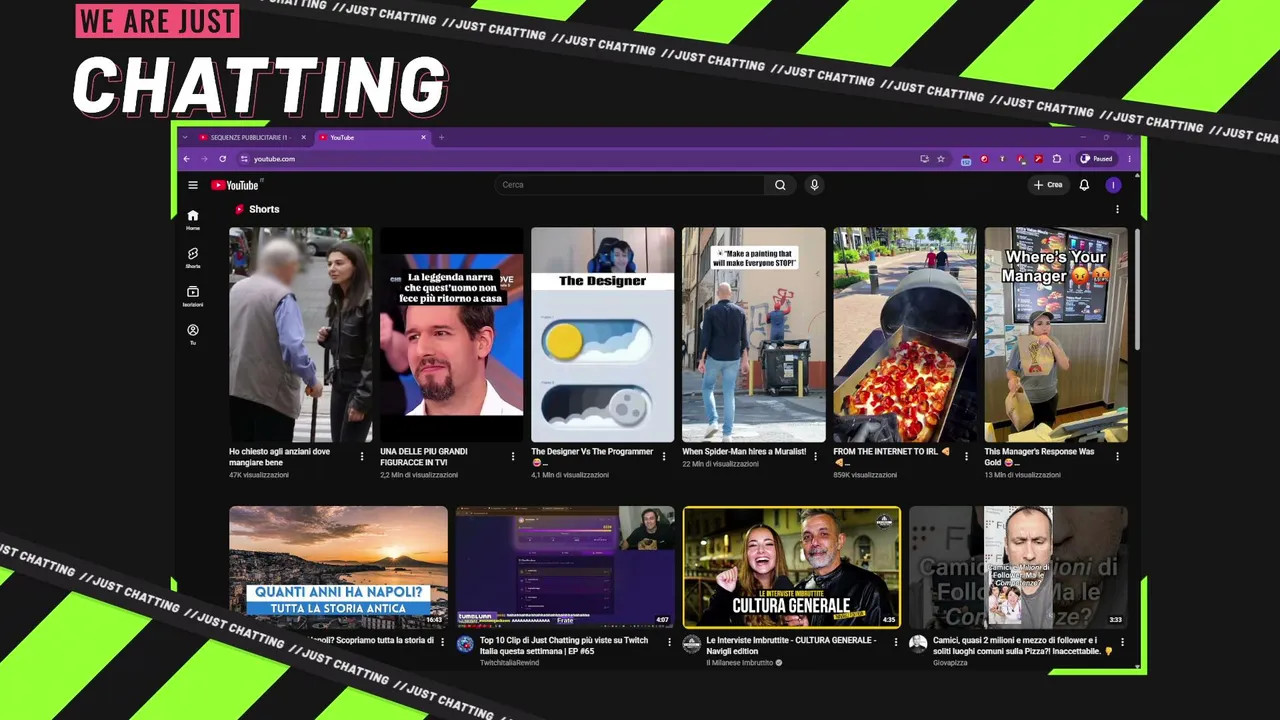Open the tab search dropdown
The width and height of the screenshot is (1280, 720).
coord(186,137)
